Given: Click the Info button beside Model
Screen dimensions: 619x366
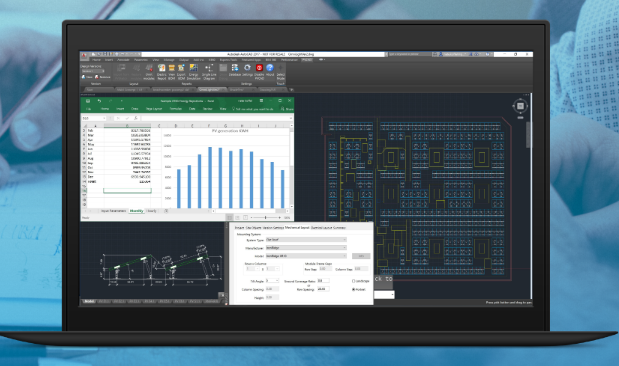Looking at the screenshot, I should point(361,256).
